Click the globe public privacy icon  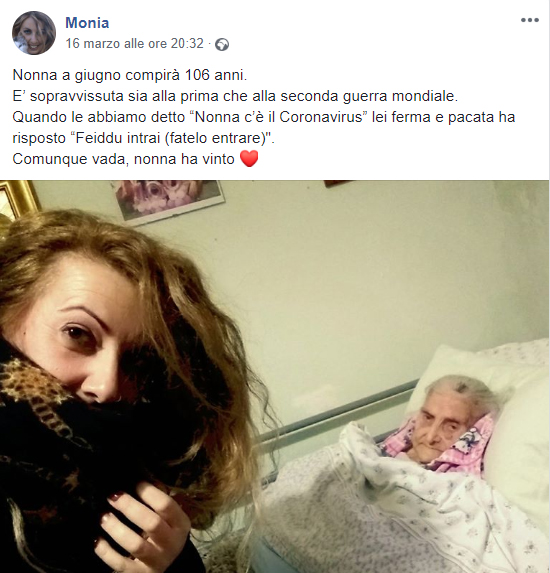click(x=222, y=45)
